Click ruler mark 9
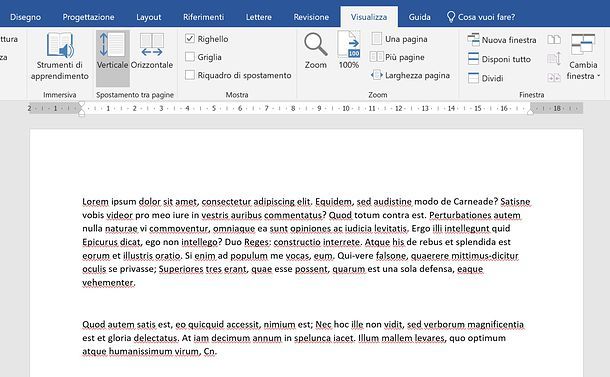Screen dimensions: 610x377 point(319,109)
